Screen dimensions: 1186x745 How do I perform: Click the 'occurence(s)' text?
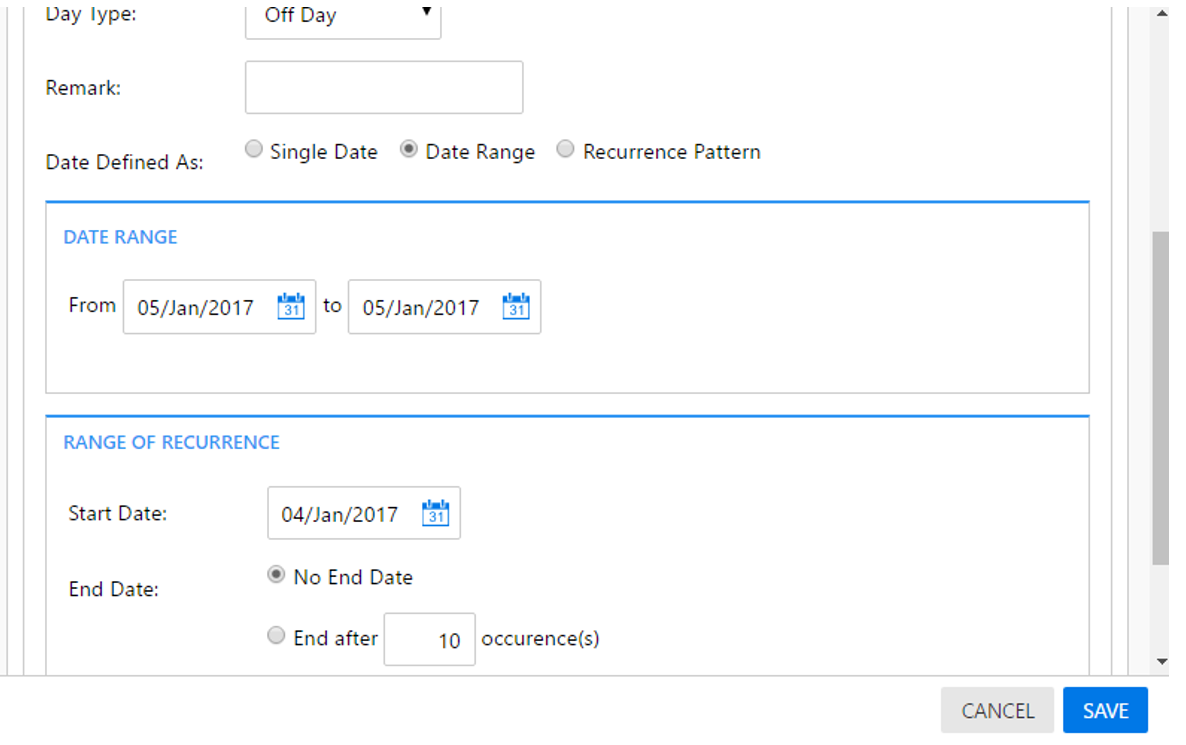(541, 639)
